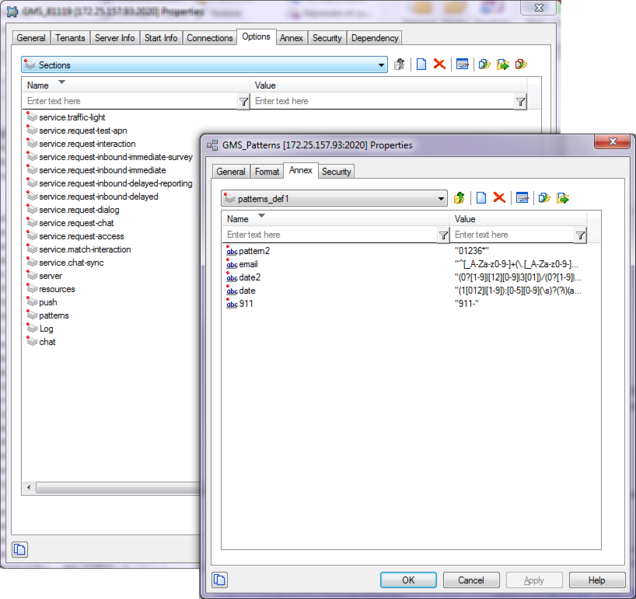The width and height of the screenshot is (636, 599).
Task: Select the email pattern row
Action: pyautogui.click(x=248, y=264)
